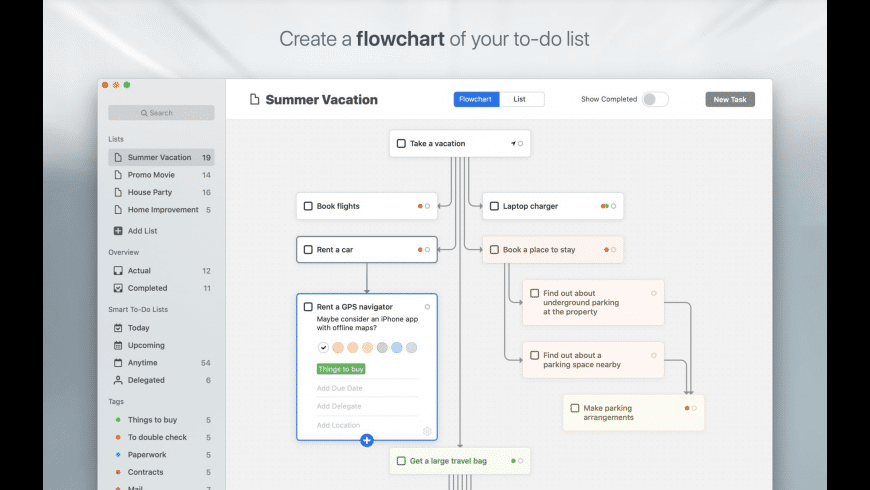Open the Upcoming smart list
This screenshot has height=490, width=870.
pyautogui.click(x=146, y=345)
